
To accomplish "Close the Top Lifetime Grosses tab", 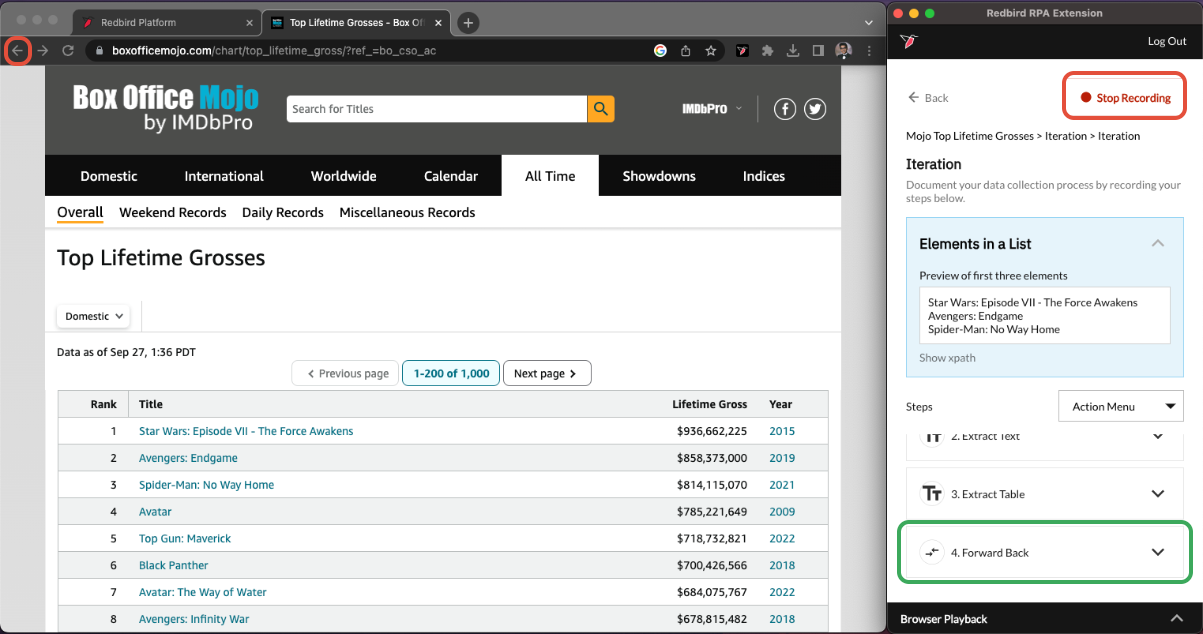I will [439, 22].
